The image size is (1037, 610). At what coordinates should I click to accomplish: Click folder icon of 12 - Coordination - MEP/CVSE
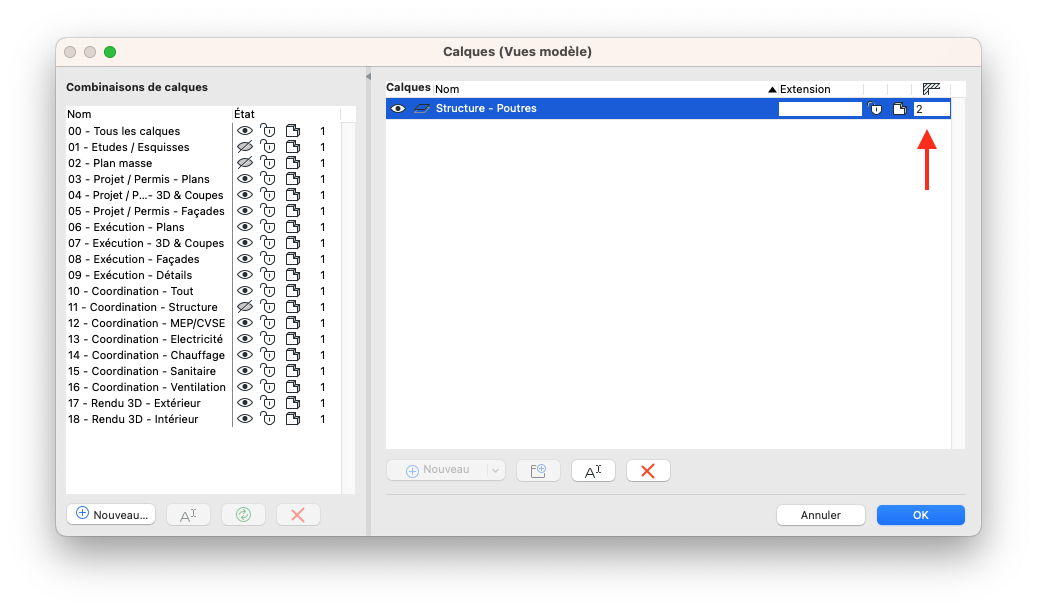coord(292,323)
